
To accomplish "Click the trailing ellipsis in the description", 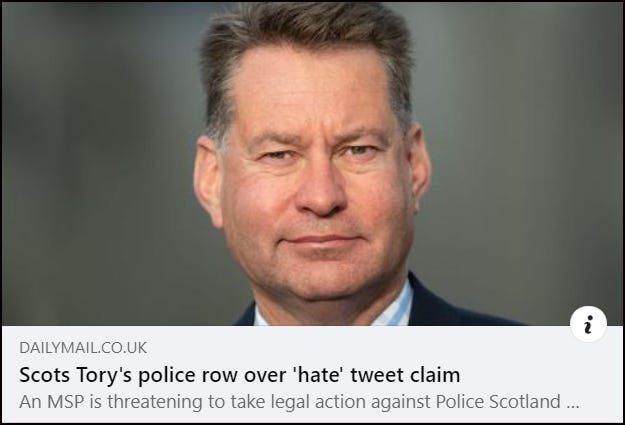I will (x=572, y=403).
